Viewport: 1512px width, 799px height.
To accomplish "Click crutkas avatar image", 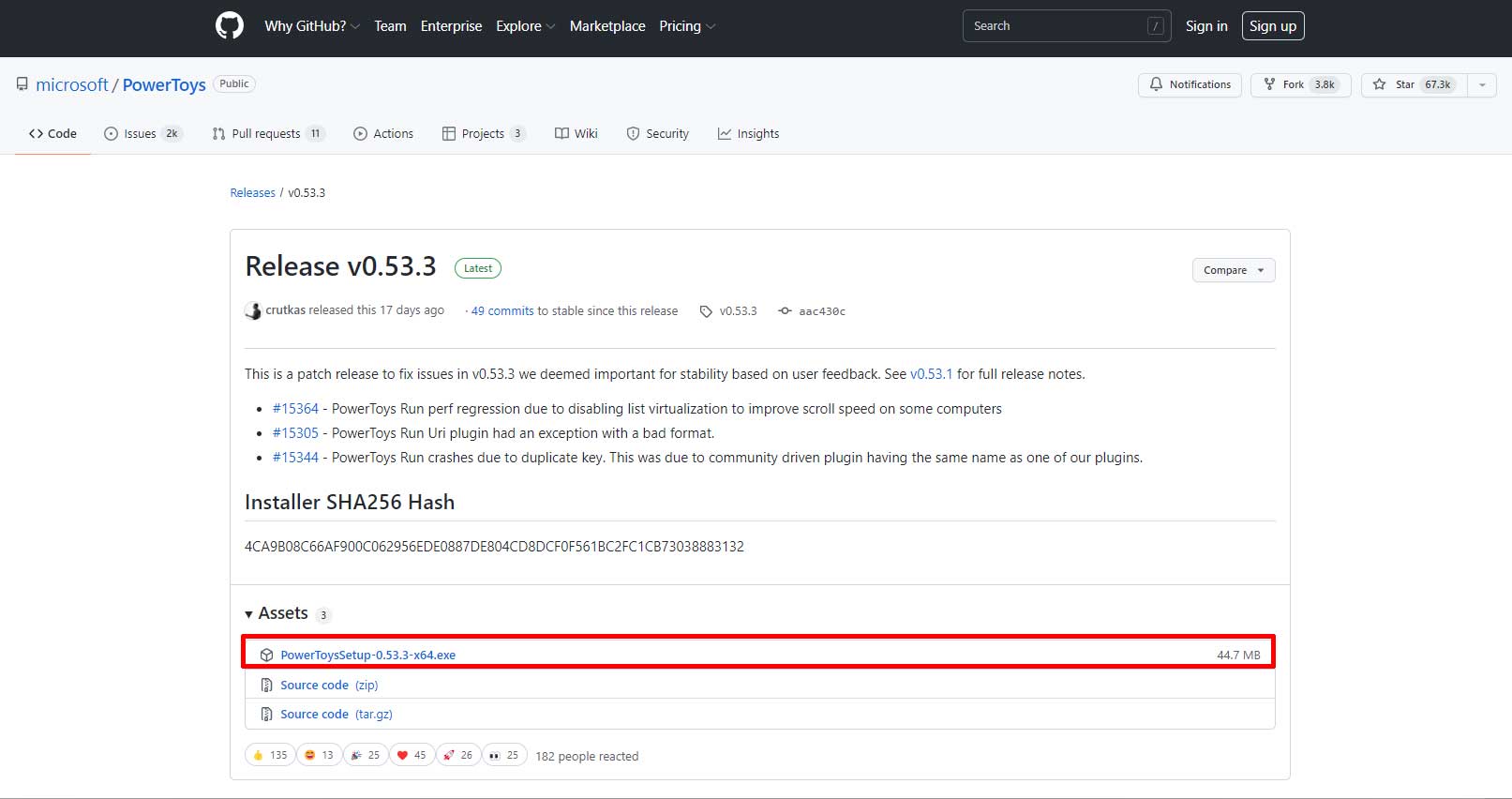I will pos(253,310).
